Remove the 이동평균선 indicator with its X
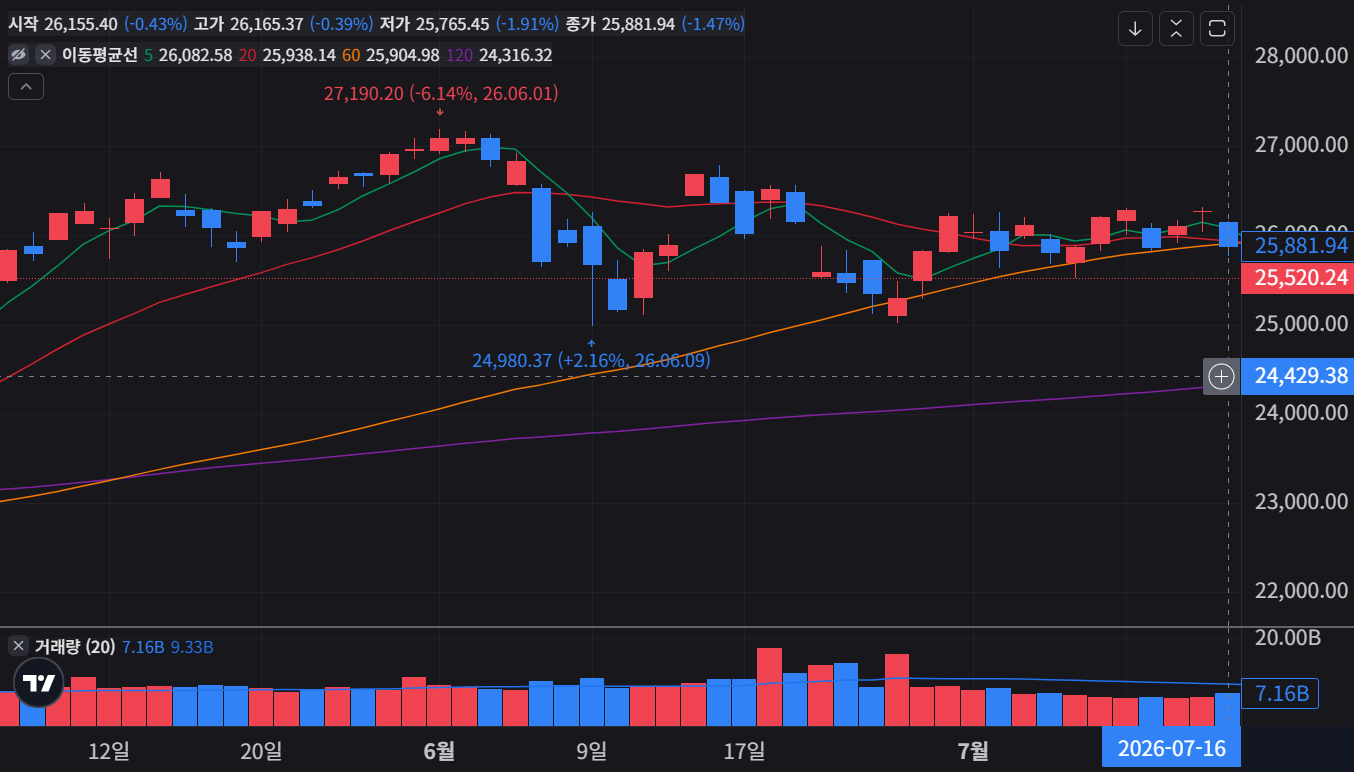This screenshot has height=772, width=1354. pyautogui.click(x=45, y=55)
